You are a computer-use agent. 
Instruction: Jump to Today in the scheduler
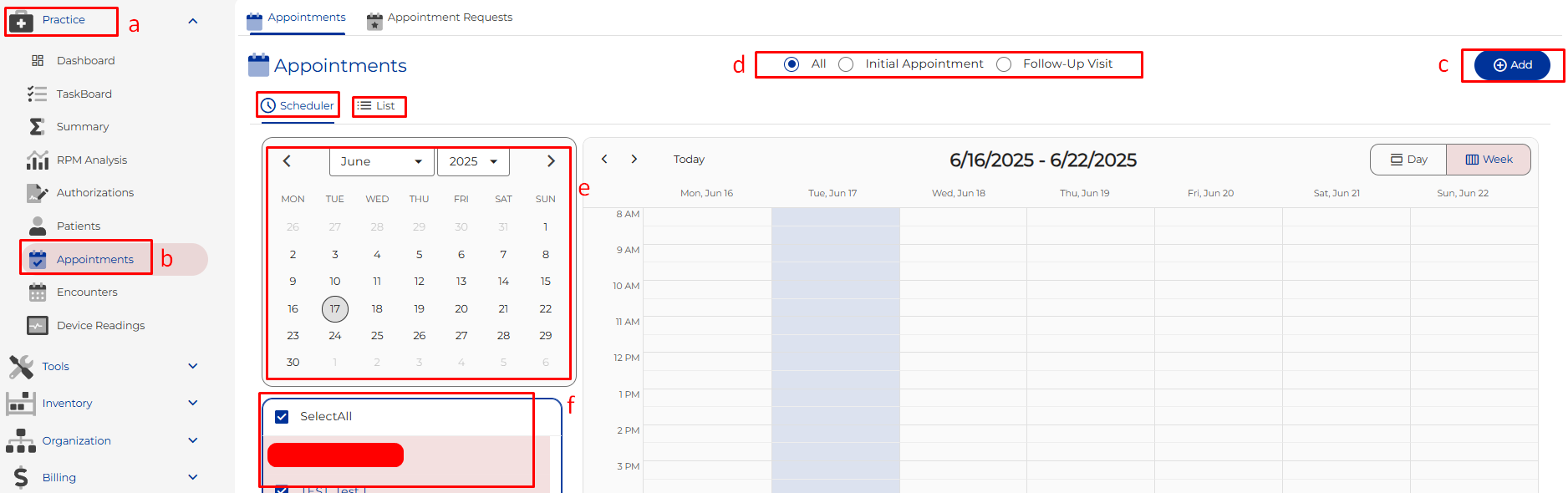(x=689, y=160)
